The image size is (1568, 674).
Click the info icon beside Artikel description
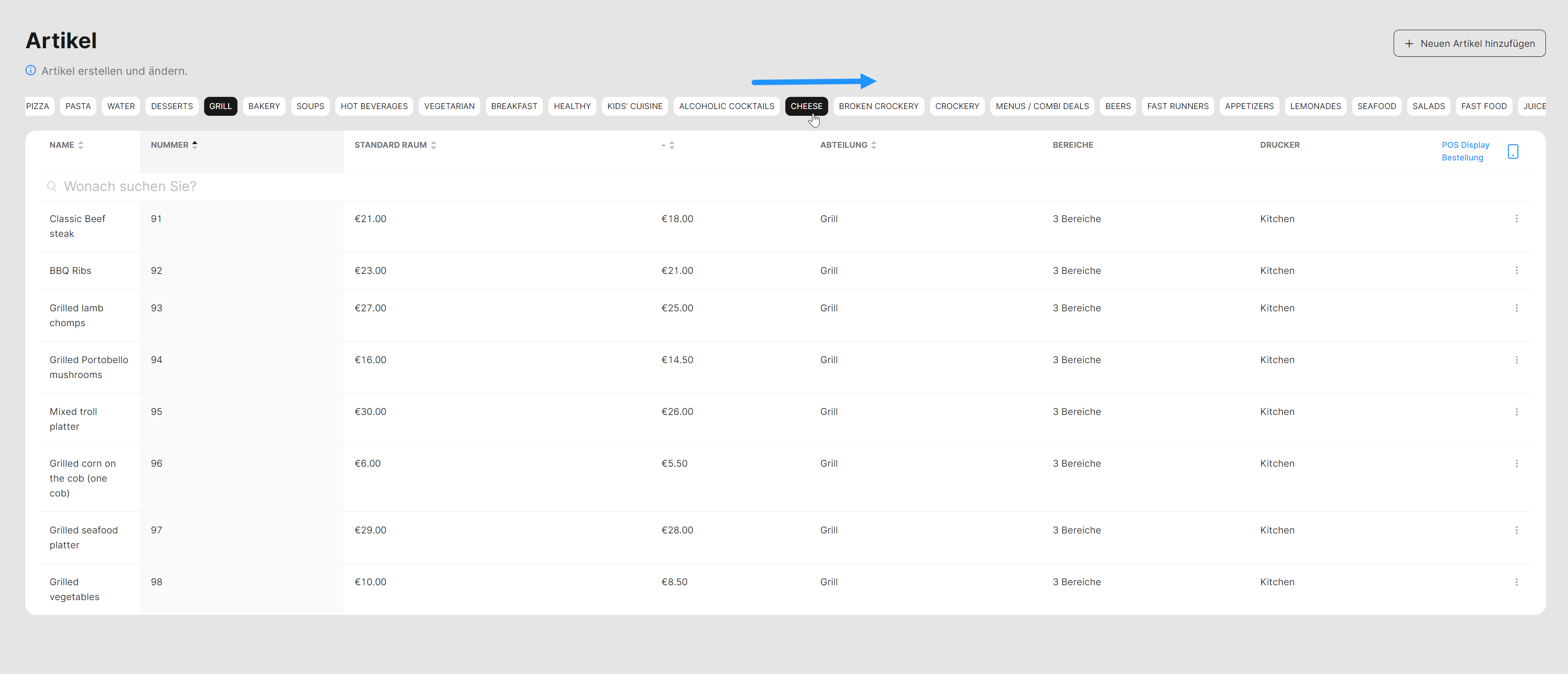click(31, 71)
